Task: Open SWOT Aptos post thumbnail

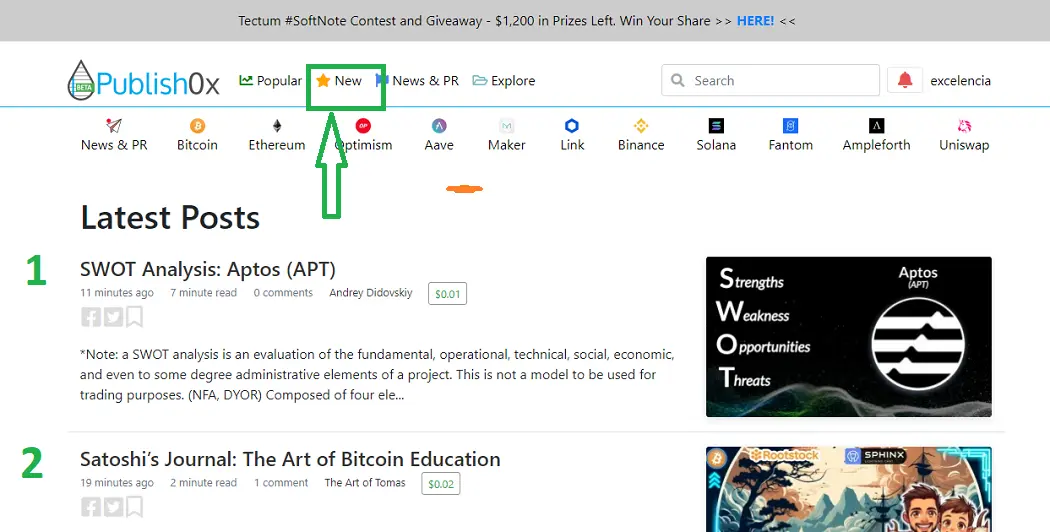Action: point(848,336)
